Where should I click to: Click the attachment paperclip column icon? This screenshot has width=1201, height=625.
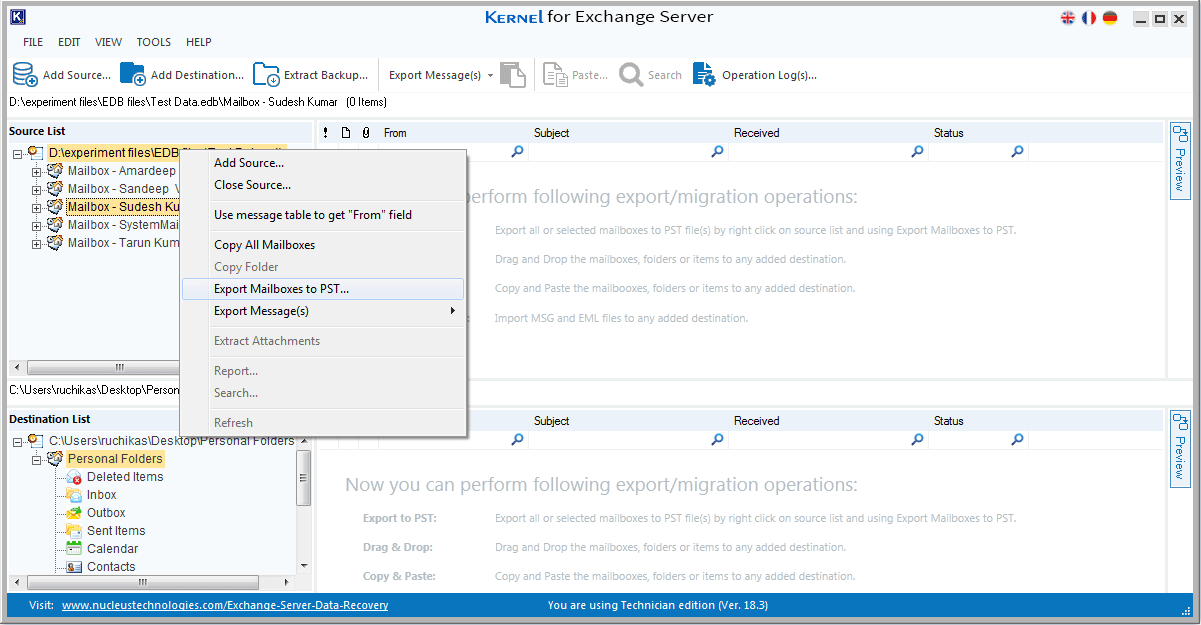pos(366,132)
